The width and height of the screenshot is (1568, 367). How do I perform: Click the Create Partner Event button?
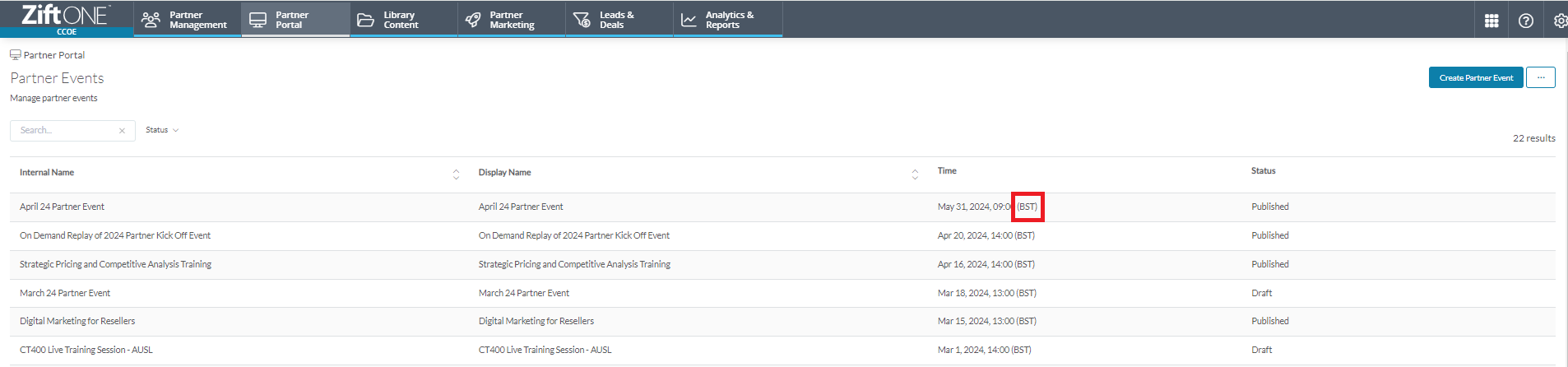tap(1476, 77)
